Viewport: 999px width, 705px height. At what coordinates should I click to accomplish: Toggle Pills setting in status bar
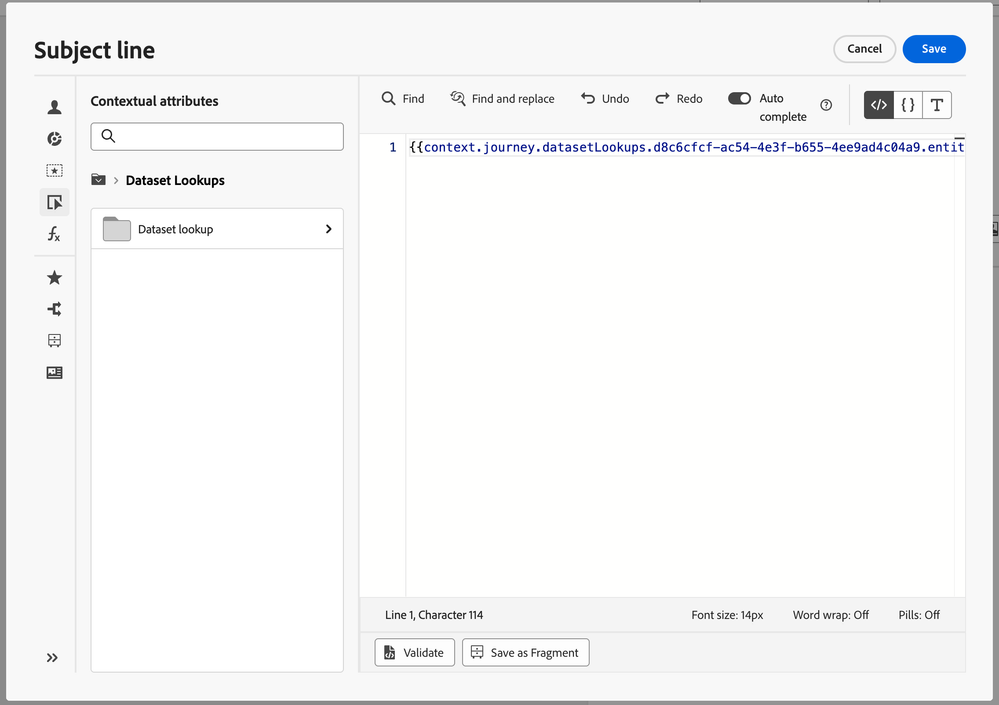point(919,615)
